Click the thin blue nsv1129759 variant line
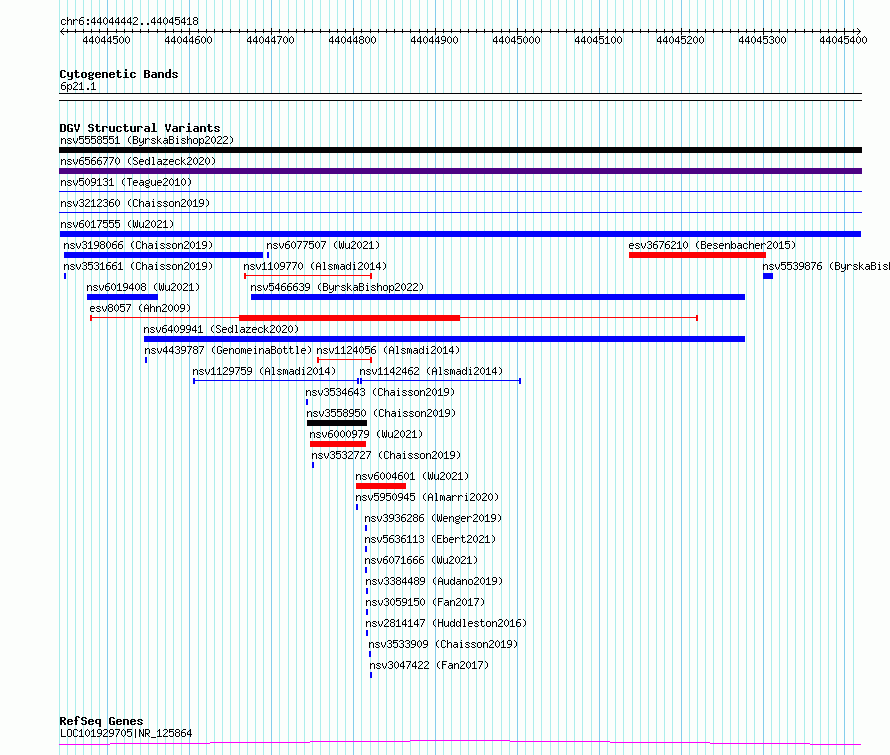The image size is (890, 755). (276, 381)
